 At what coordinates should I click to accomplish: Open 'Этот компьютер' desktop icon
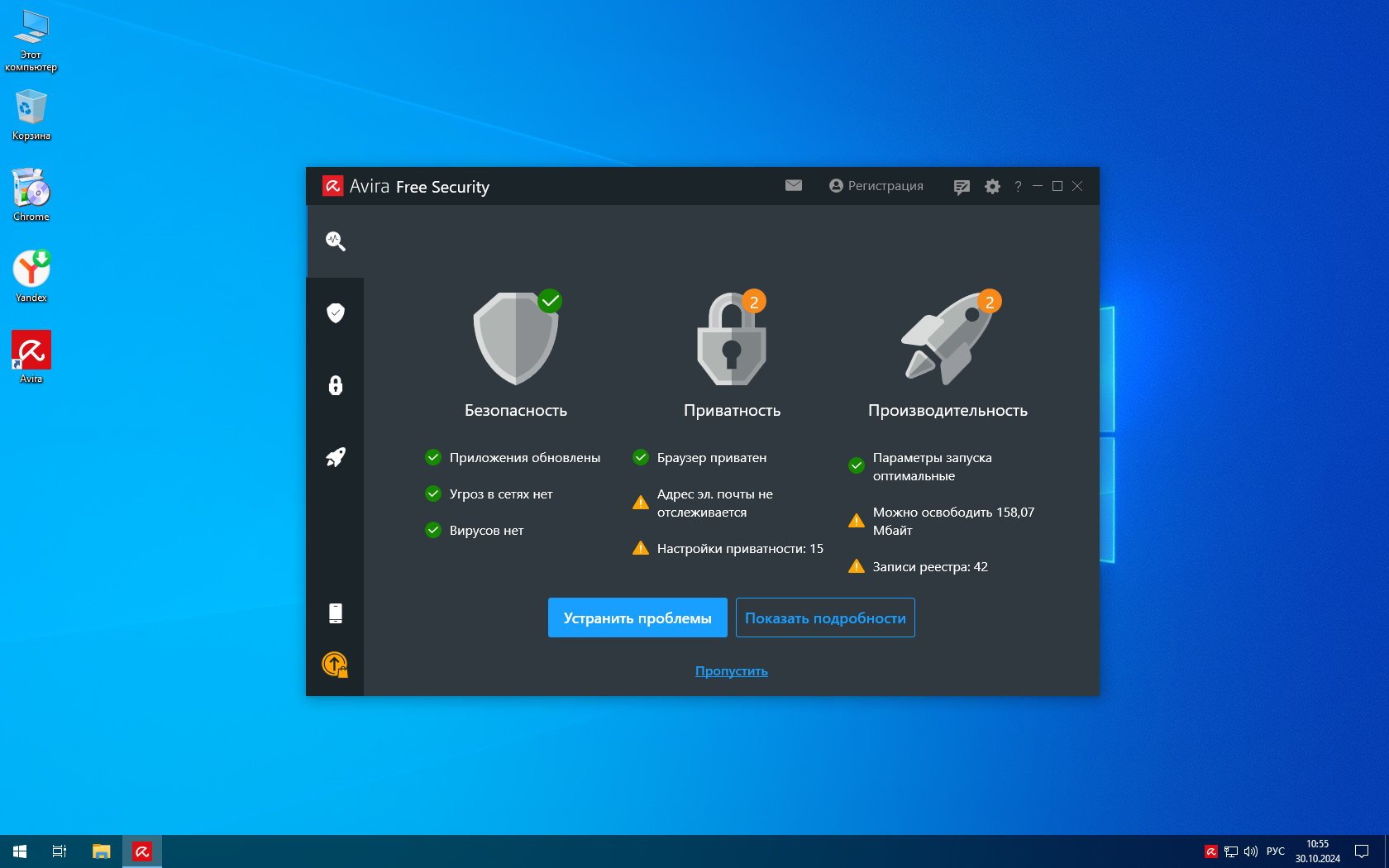point(31,41)
